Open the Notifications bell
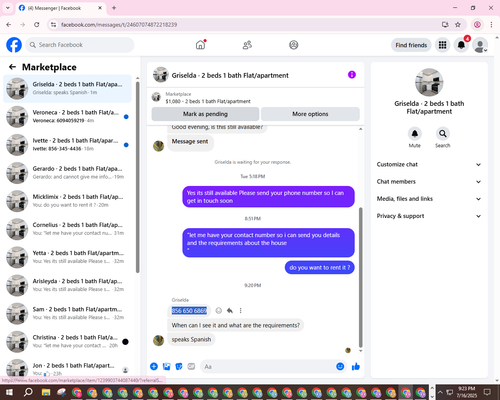Image resolution: width=500 pixels, height=400 pixels. (x=461, y=45)
